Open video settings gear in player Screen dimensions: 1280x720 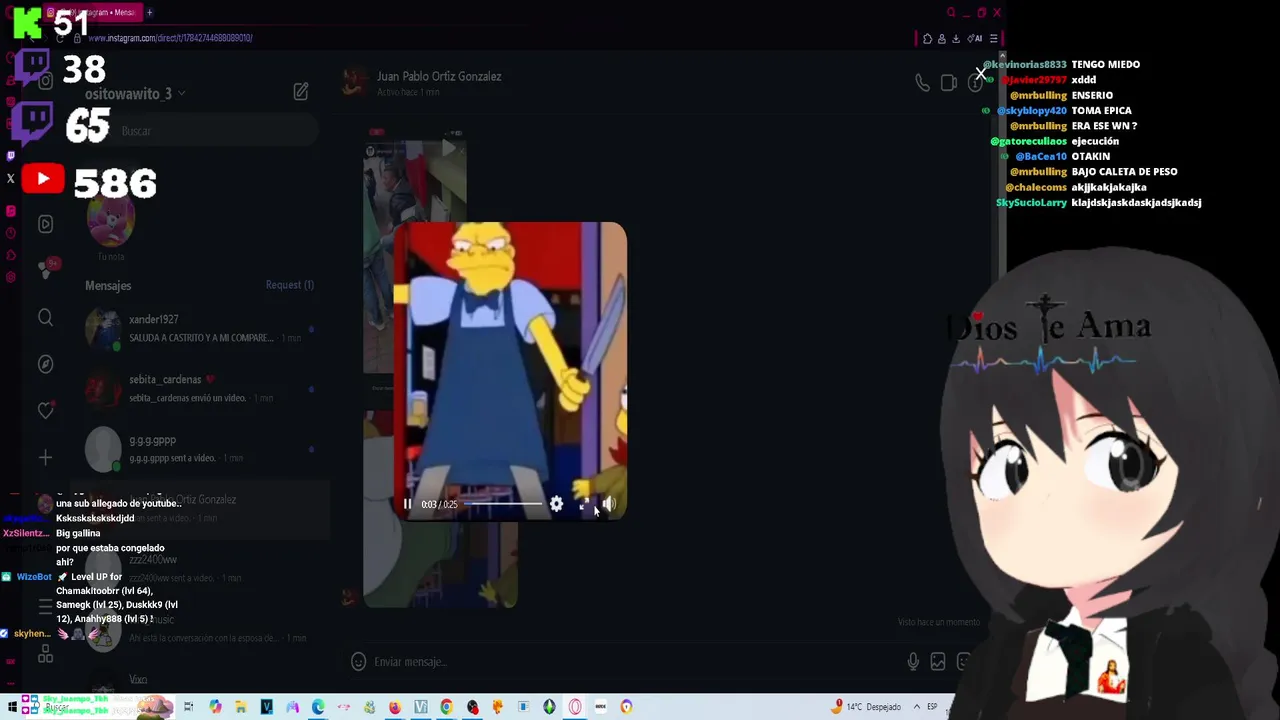556,504
